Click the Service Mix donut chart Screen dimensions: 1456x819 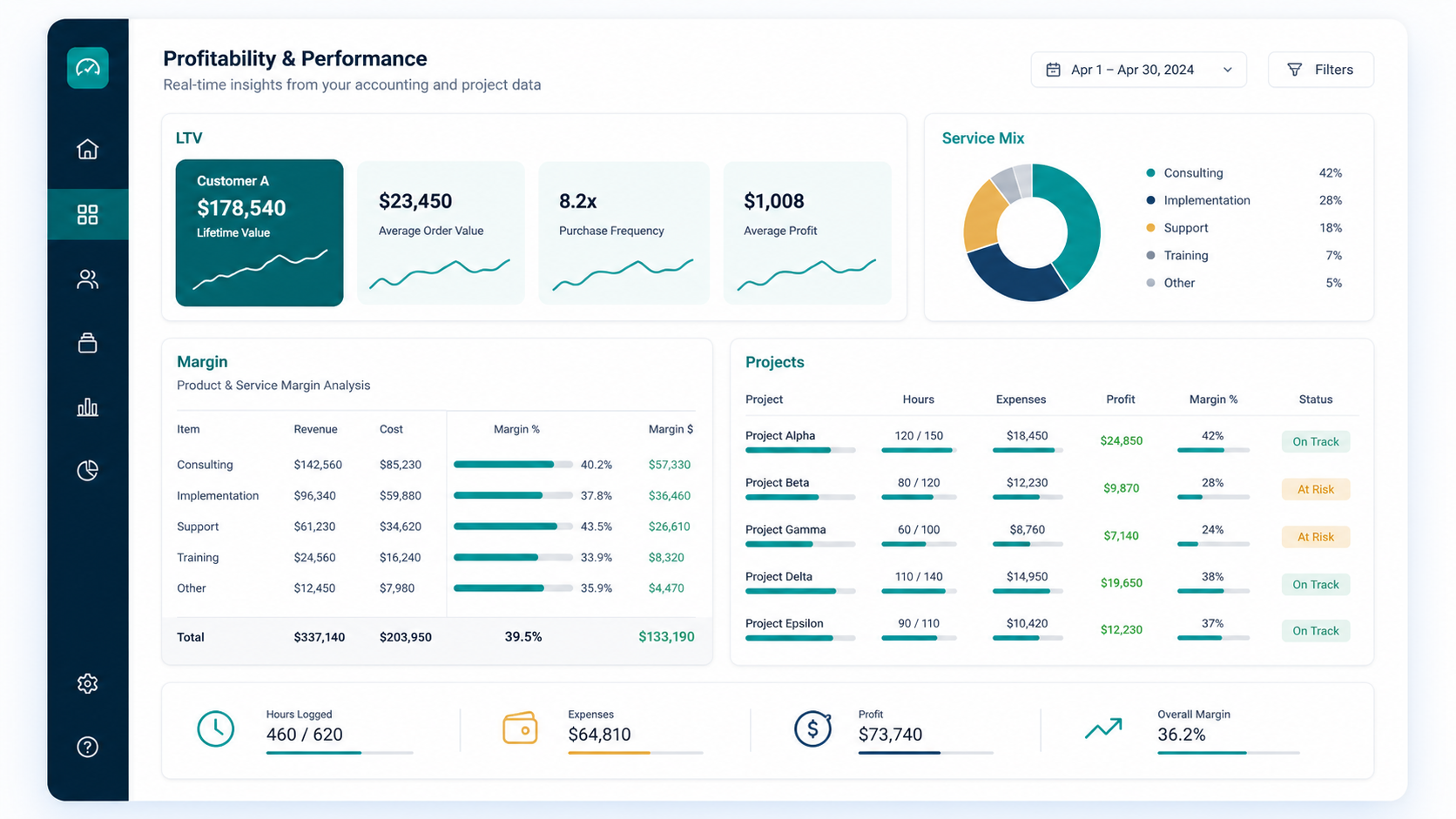click(1032, 232)
